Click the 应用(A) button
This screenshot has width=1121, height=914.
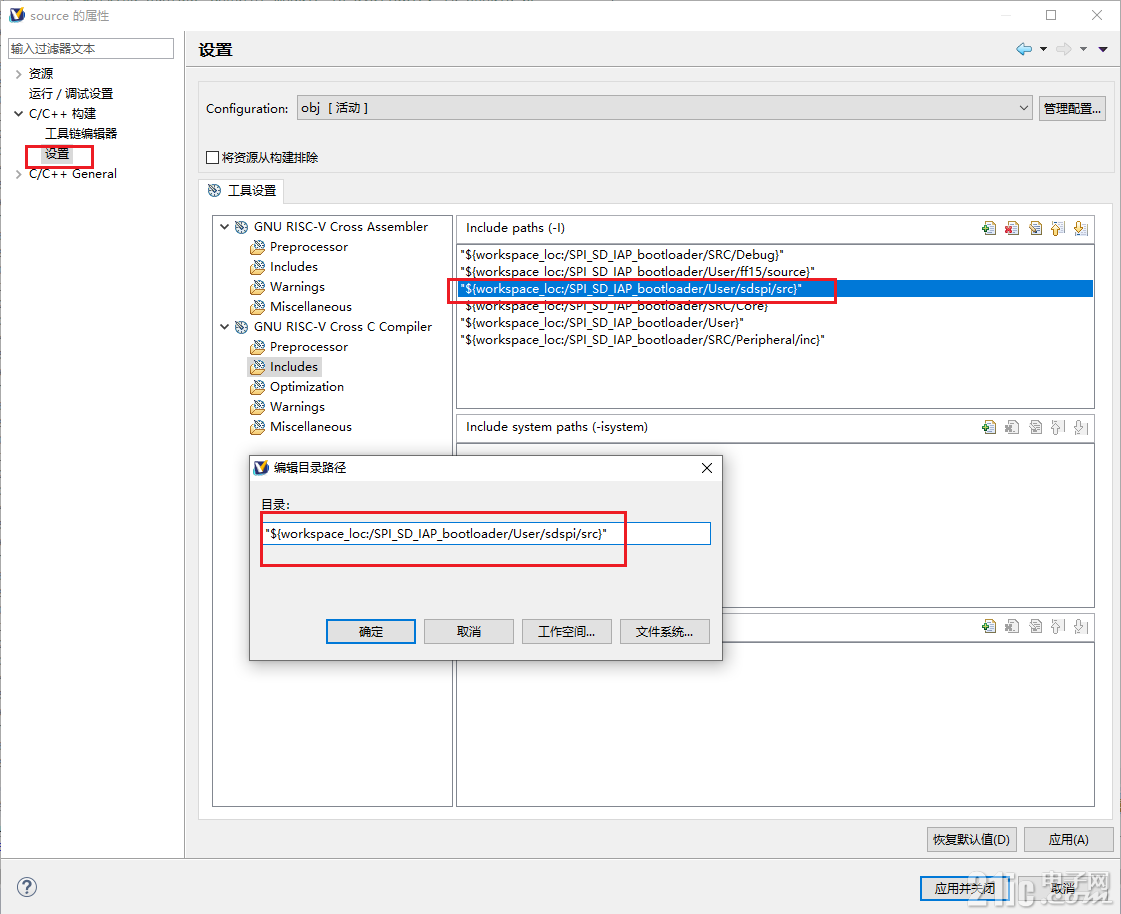(x=1068, y=839)
